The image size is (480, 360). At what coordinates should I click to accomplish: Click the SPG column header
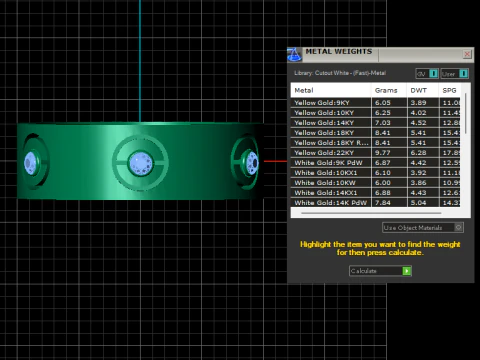[449, 90]
